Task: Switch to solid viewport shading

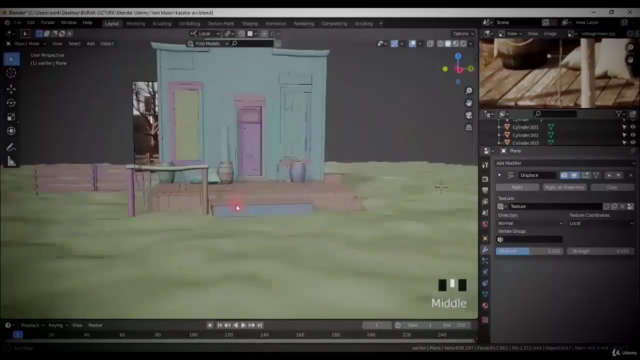Action: (x=448, y=43)
